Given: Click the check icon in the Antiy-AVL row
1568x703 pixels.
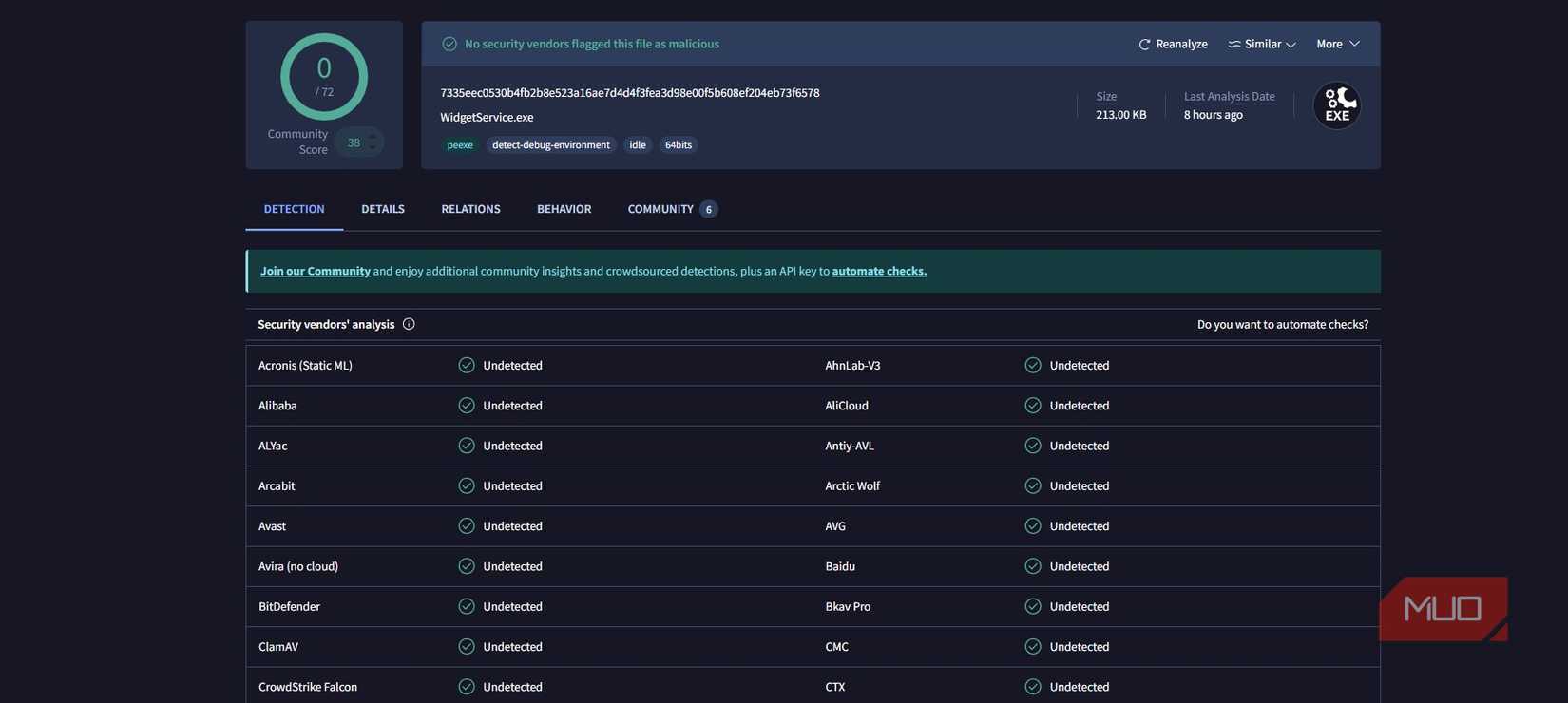Looking at the screenshot, I should [x=1033, y=446].
